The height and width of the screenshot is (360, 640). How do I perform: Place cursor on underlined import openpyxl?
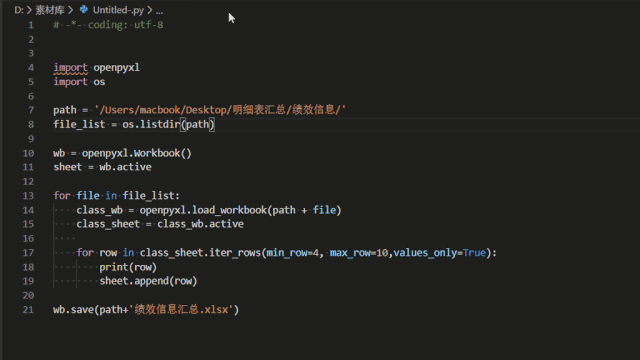tap(96, 67)
